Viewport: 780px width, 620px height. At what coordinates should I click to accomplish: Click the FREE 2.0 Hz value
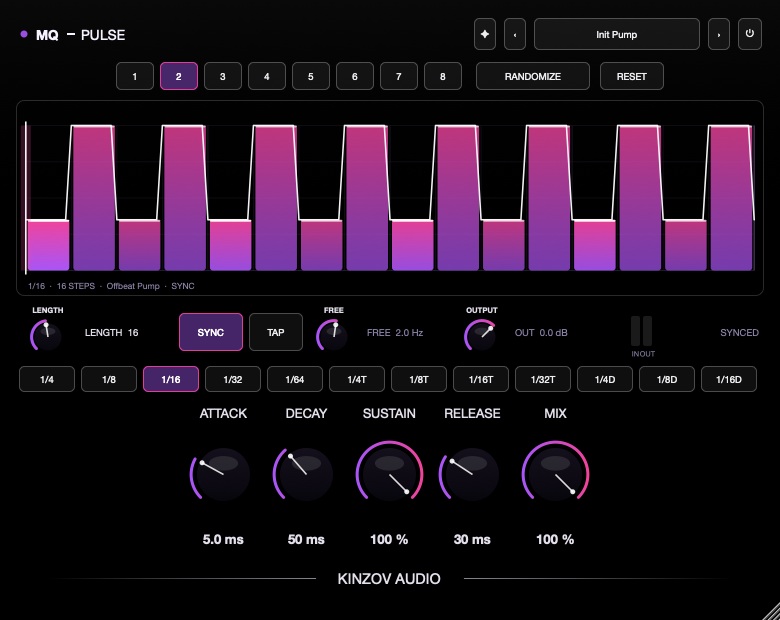coord(395,332)
